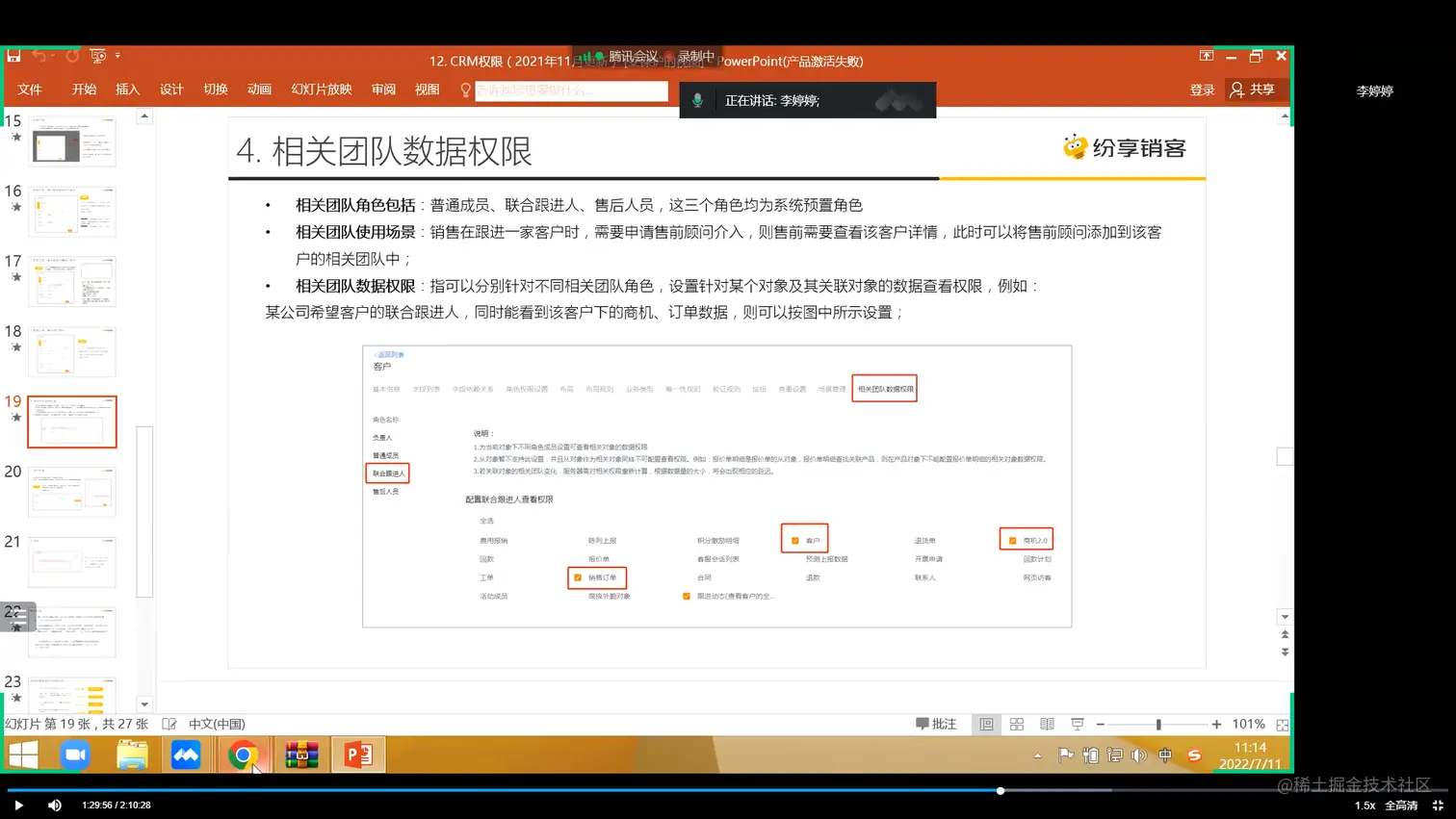1456x819 pixels.
Task: Open File Explorer from the taskbar
Action: click(132, 755)
